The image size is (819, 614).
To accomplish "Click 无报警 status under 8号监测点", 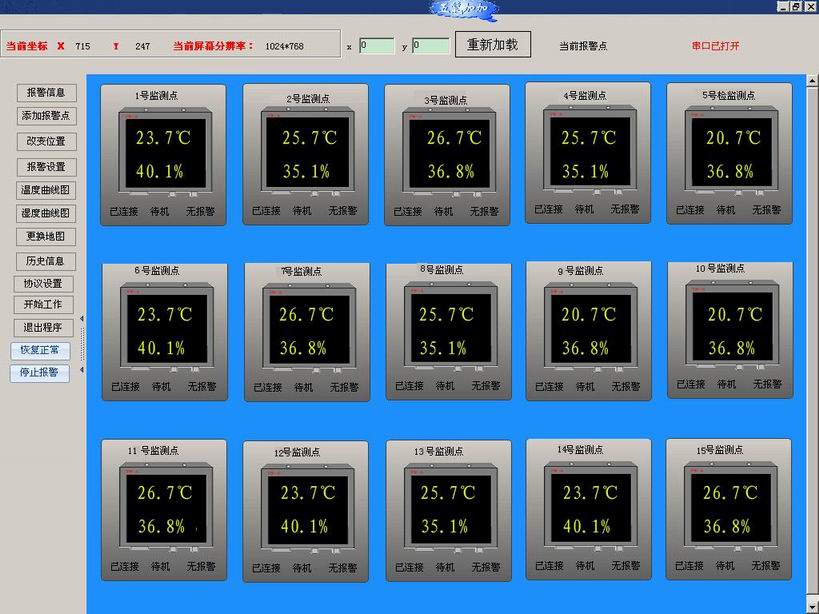I will coord(486,386).
